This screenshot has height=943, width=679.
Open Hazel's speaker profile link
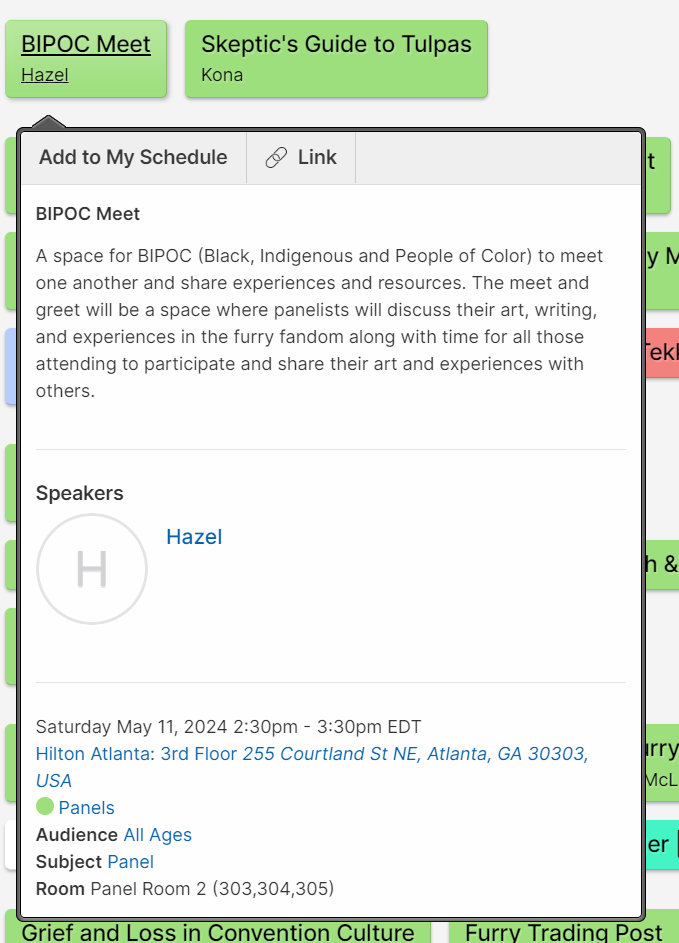coord(194,537)
